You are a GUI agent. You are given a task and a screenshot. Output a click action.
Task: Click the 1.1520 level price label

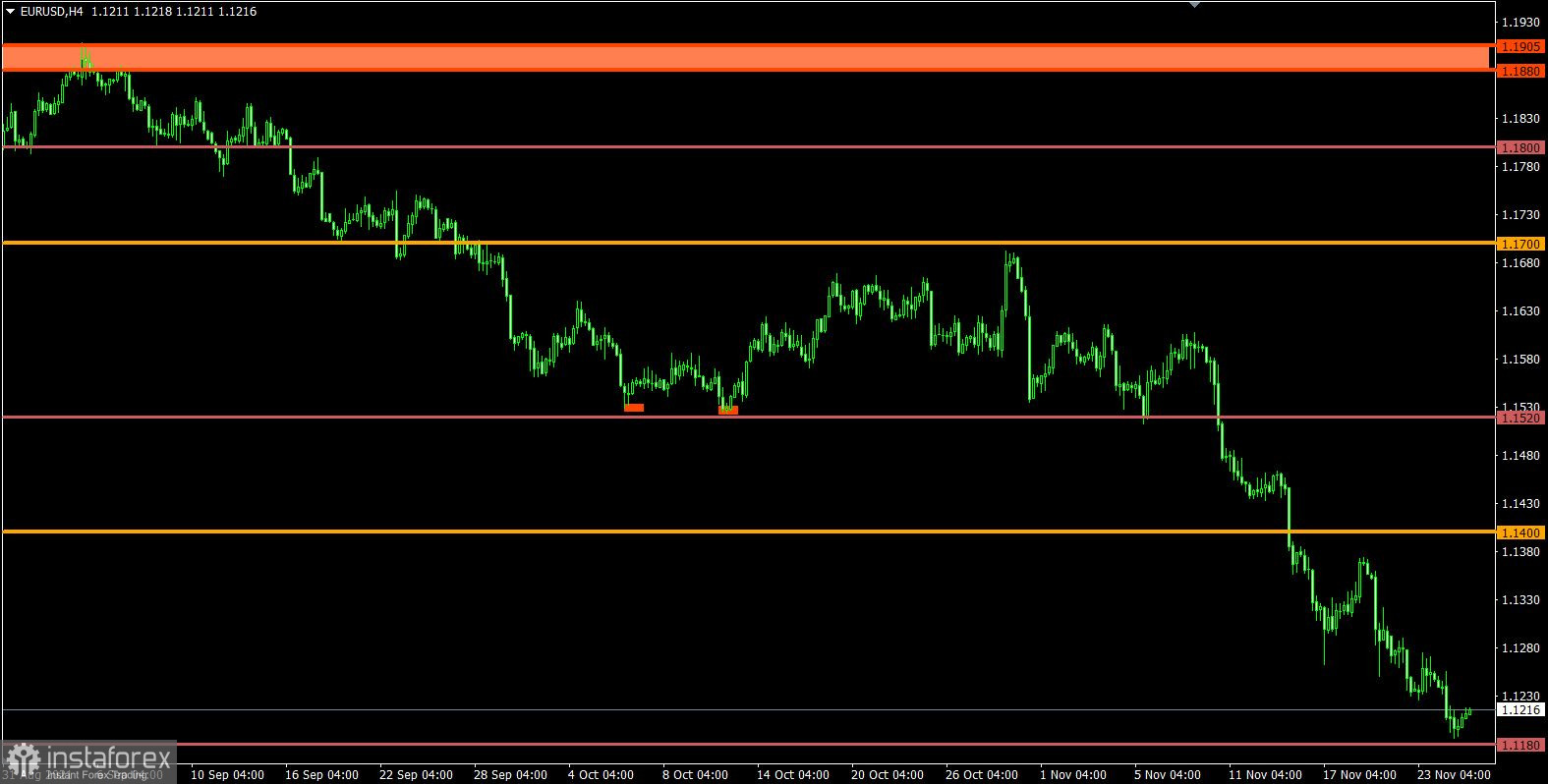click(x=1521, y=418)
